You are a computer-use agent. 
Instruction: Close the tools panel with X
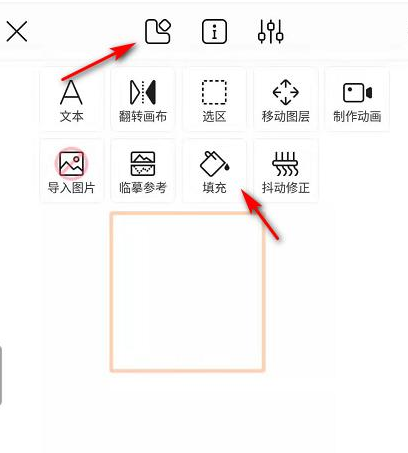[x=17, y=32]
